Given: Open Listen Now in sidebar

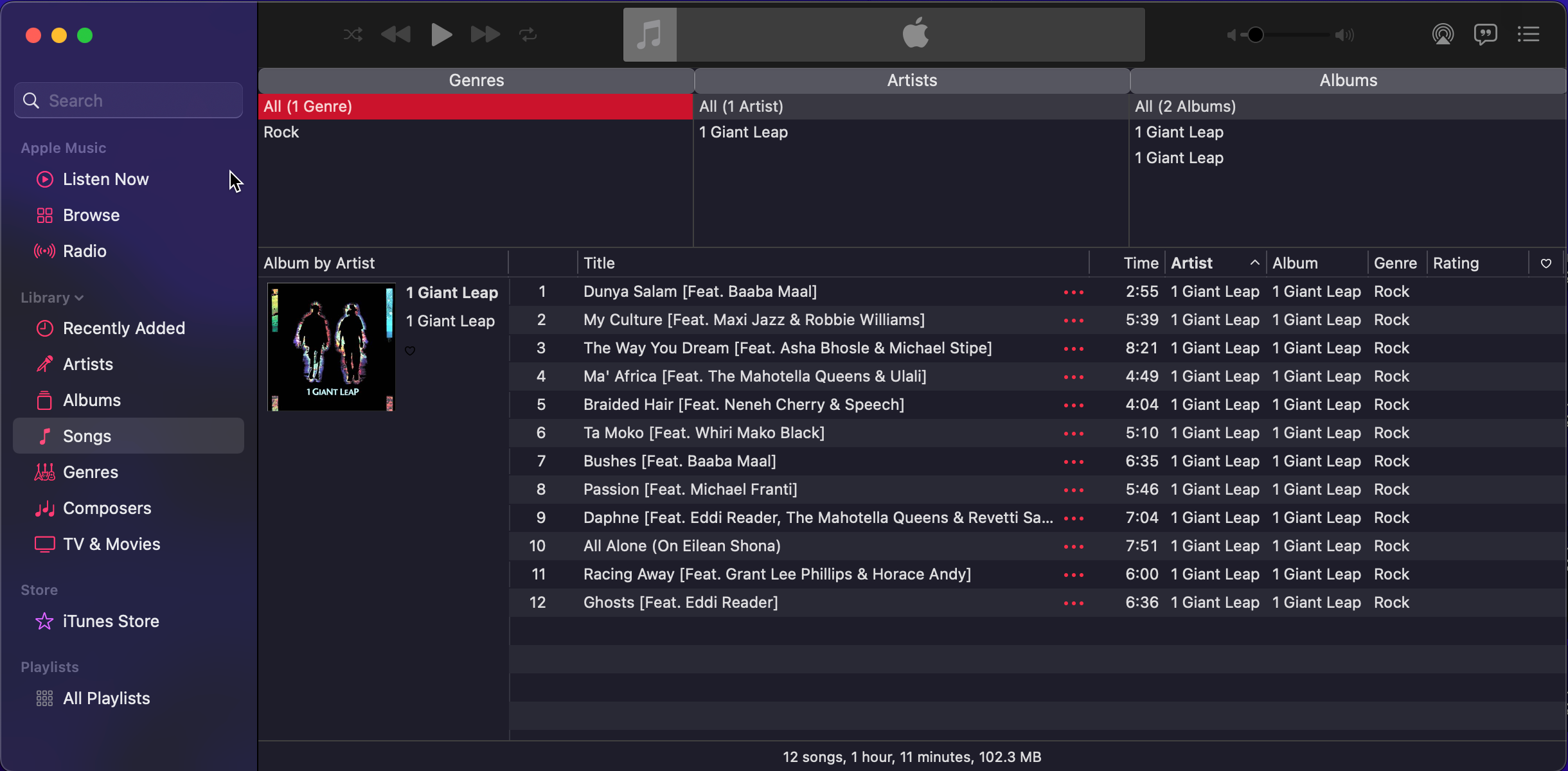Looking at the screenshot, I should (x=105, y=179).
